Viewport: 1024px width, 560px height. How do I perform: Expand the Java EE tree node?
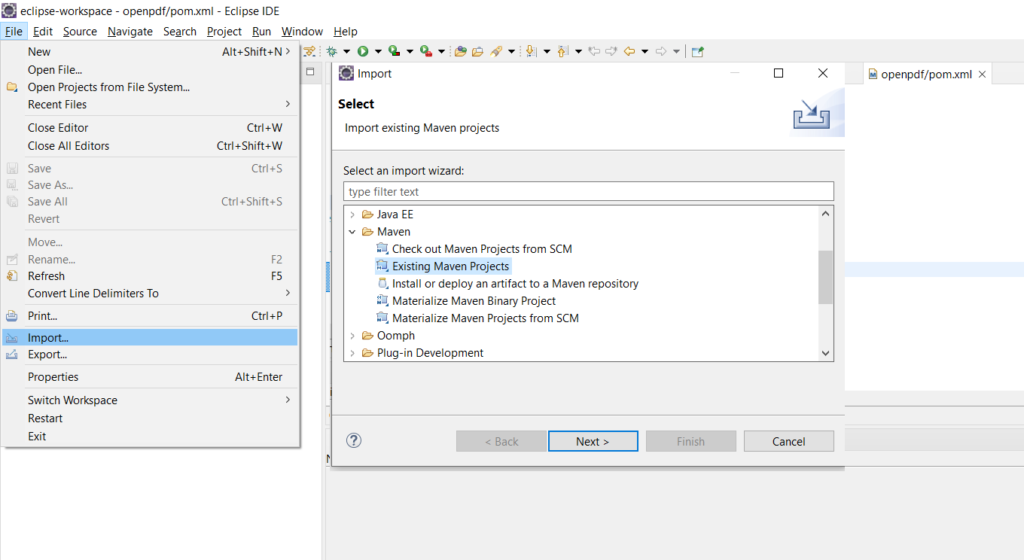point(353,214)
